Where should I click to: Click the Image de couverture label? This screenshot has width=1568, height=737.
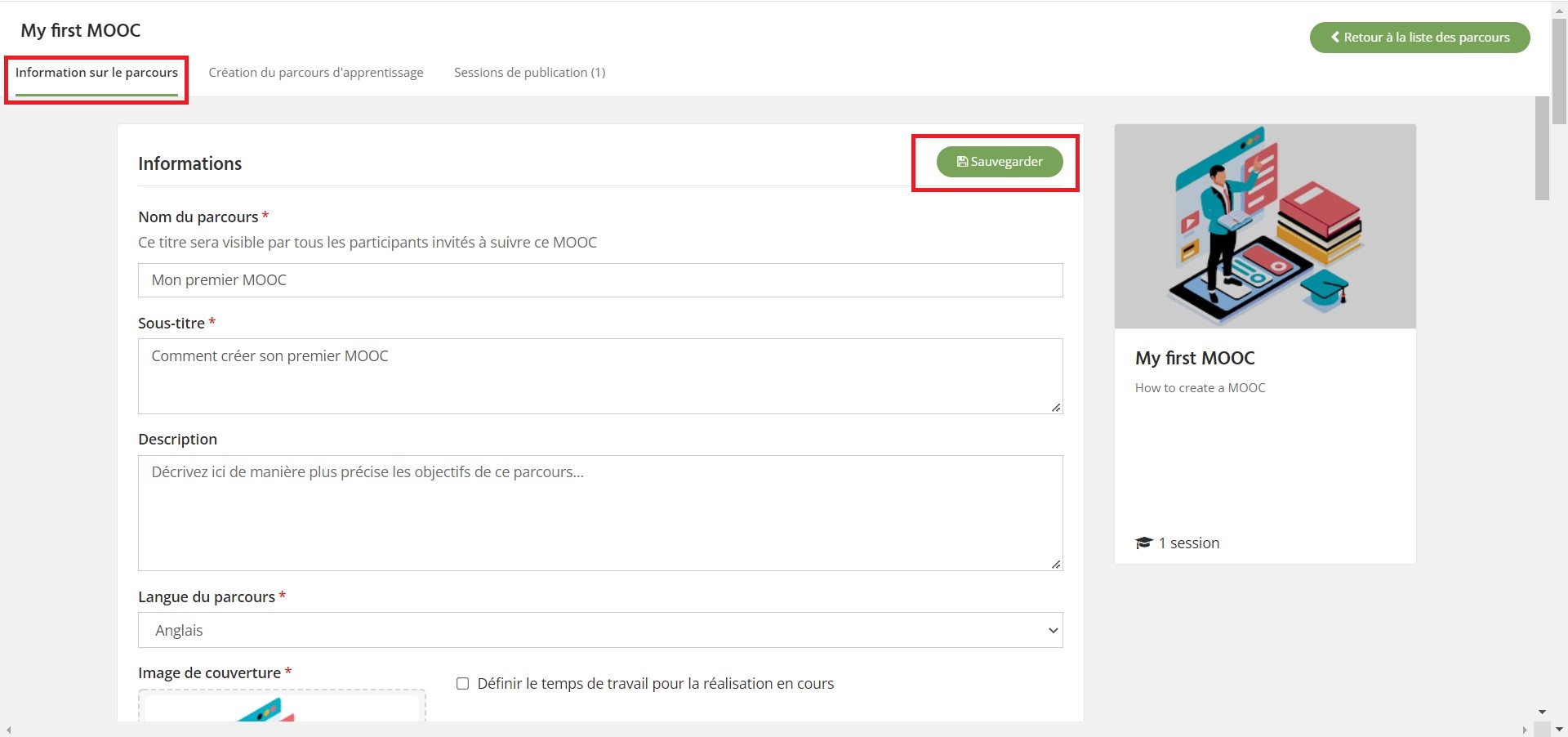point(209,673)
